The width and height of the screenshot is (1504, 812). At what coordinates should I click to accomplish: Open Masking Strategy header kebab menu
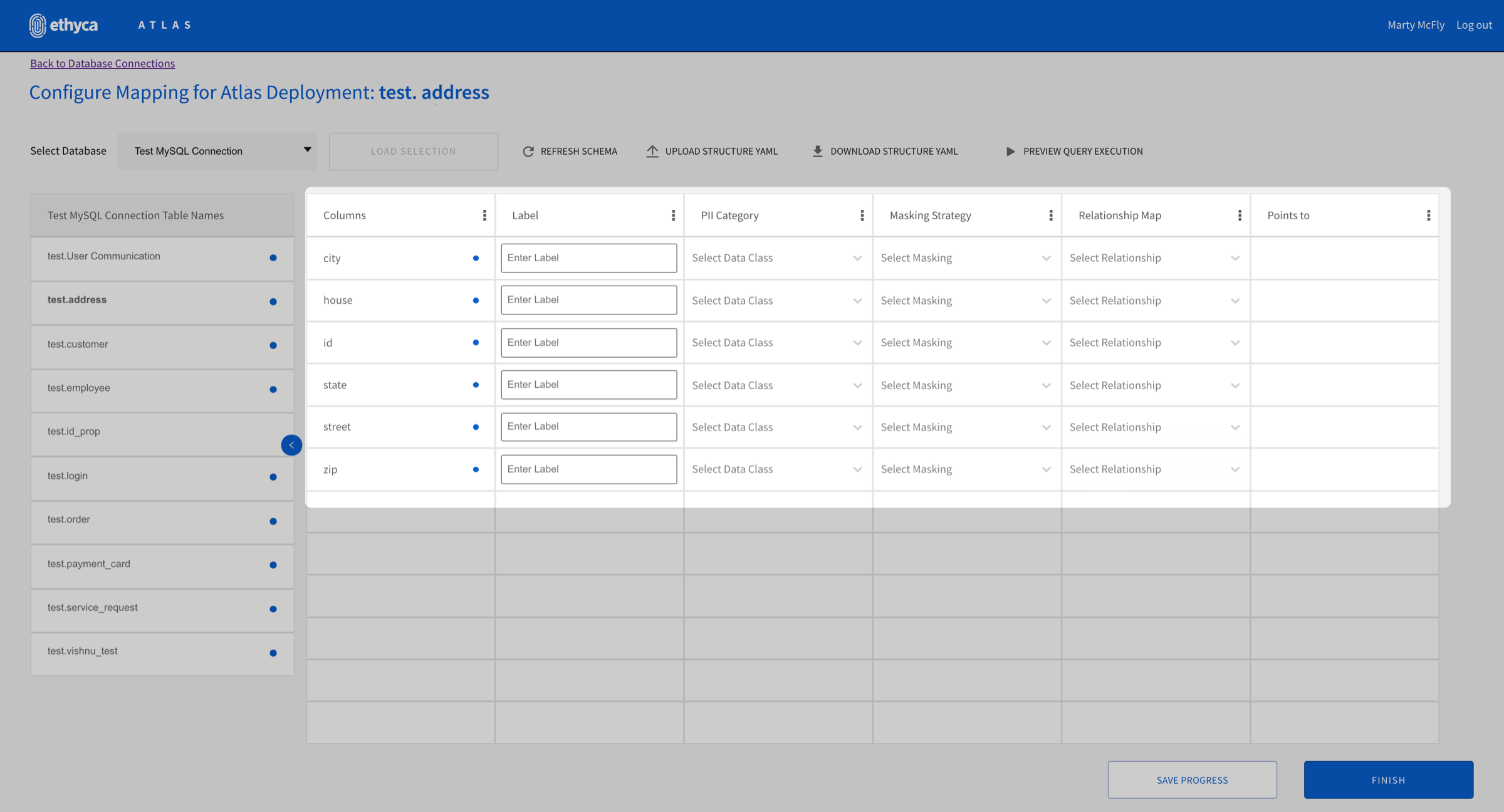pyautogui.click(x=1051, y=216)
